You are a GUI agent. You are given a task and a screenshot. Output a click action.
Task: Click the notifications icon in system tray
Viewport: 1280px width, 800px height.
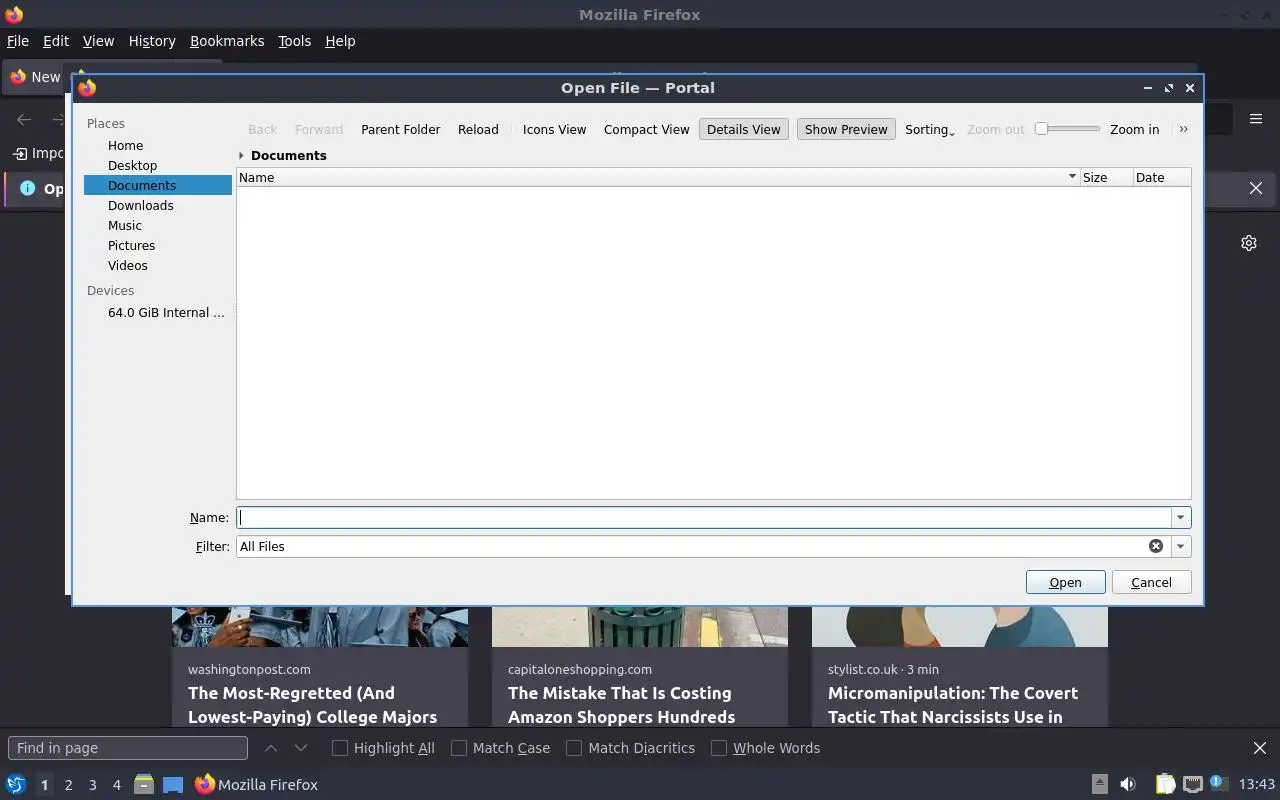1218,783
